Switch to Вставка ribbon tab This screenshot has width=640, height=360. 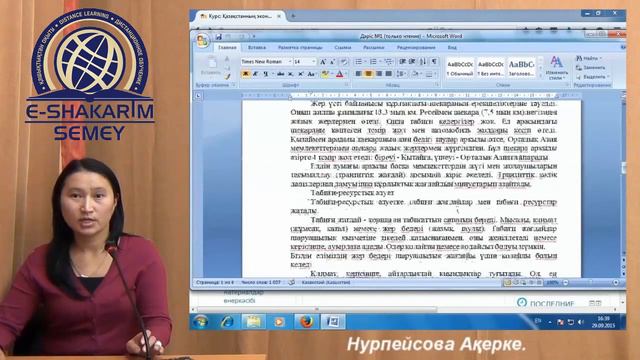click(x=257, y=48)
